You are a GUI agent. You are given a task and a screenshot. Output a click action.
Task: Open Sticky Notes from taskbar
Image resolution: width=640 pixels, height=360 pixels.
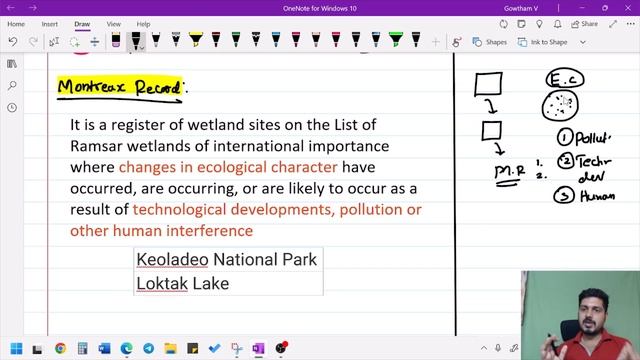193,348
